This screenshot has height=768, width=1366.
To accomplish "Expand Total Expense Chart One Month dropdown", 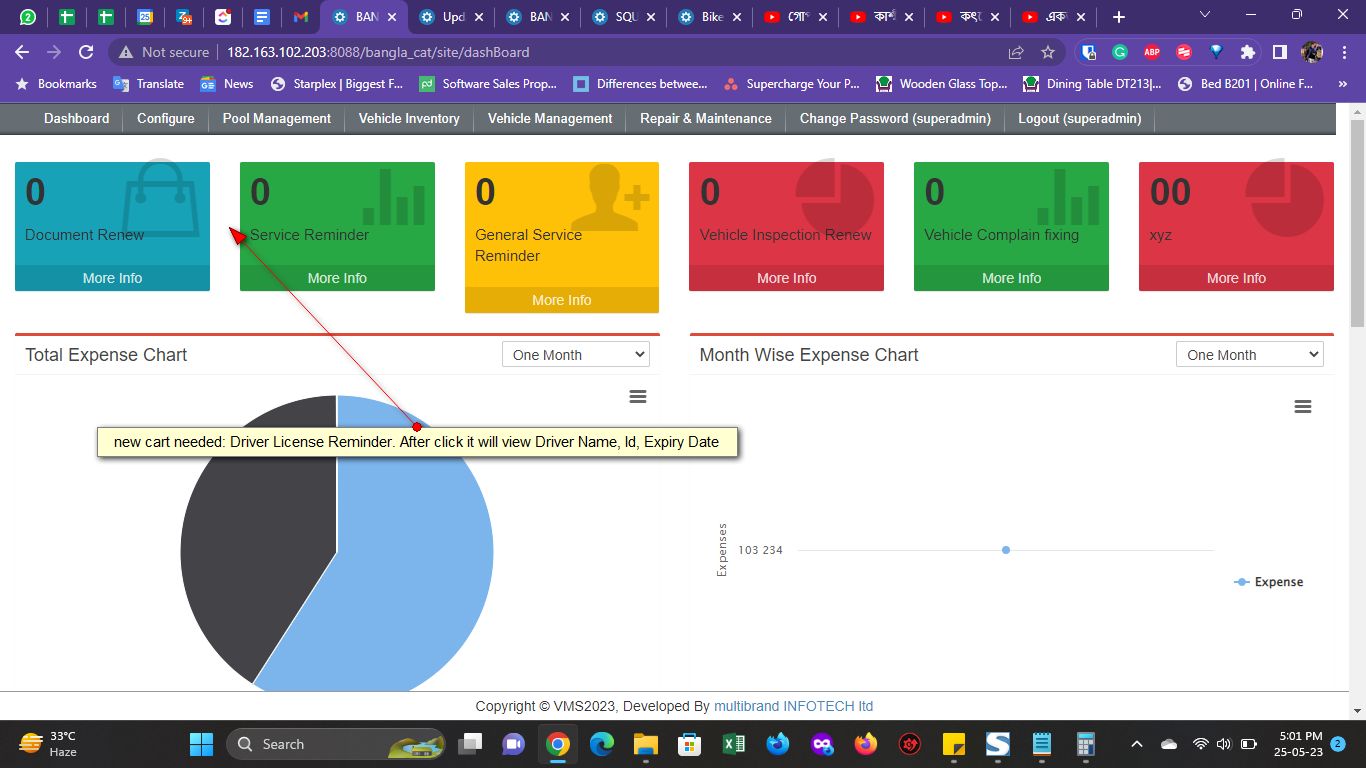I will pos(575,355).
